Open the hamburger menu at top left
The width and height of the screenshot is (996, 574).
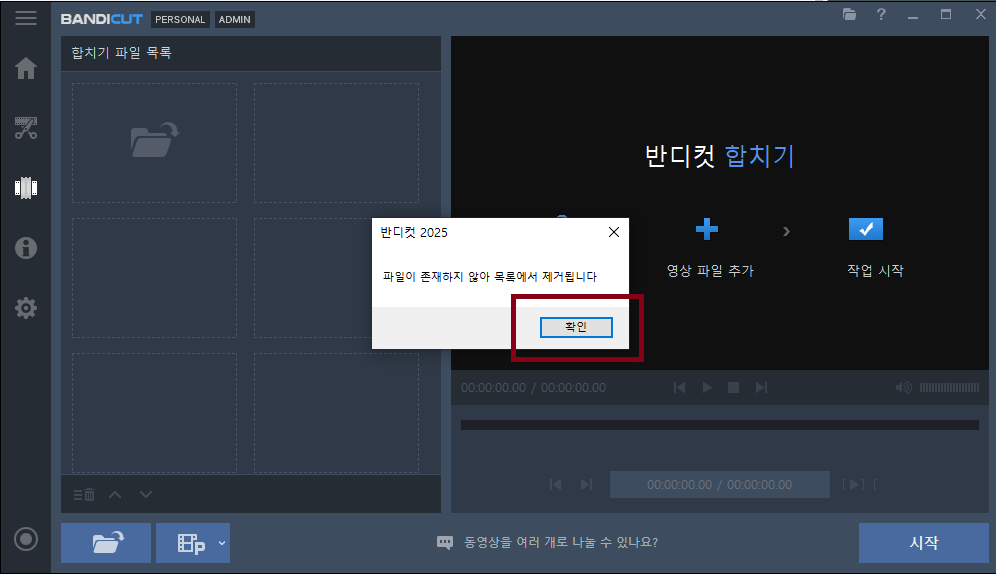pyautogui.click(x=26, y=18)
